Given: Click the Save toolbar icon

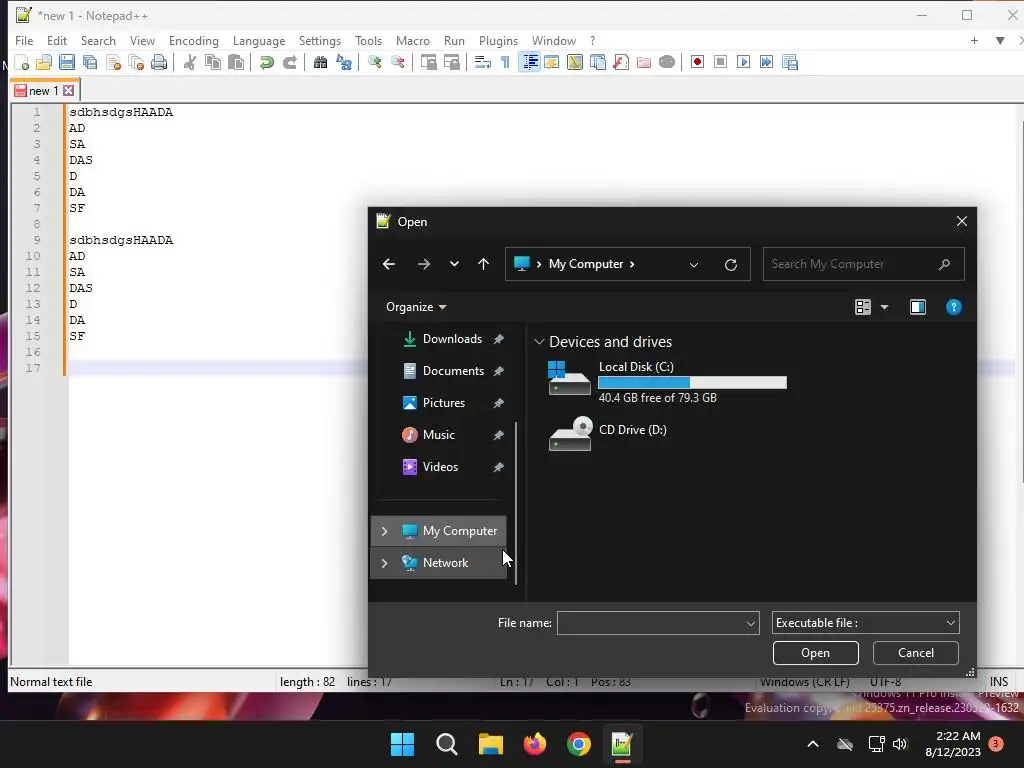Looking at the screenshot, I should click(x=67, y=63).
